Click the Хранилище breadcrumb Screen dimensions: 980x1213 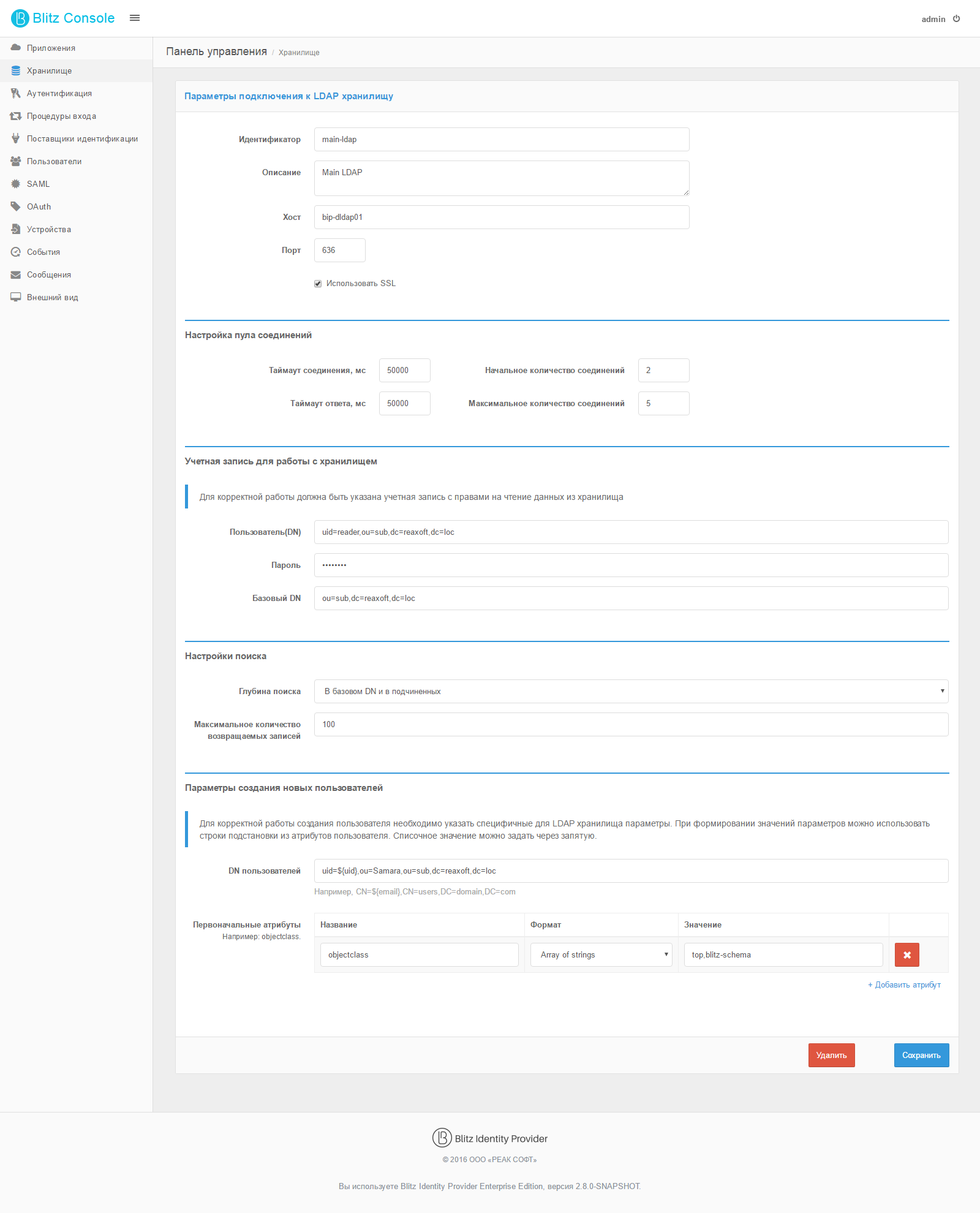[x=299, y=53]
